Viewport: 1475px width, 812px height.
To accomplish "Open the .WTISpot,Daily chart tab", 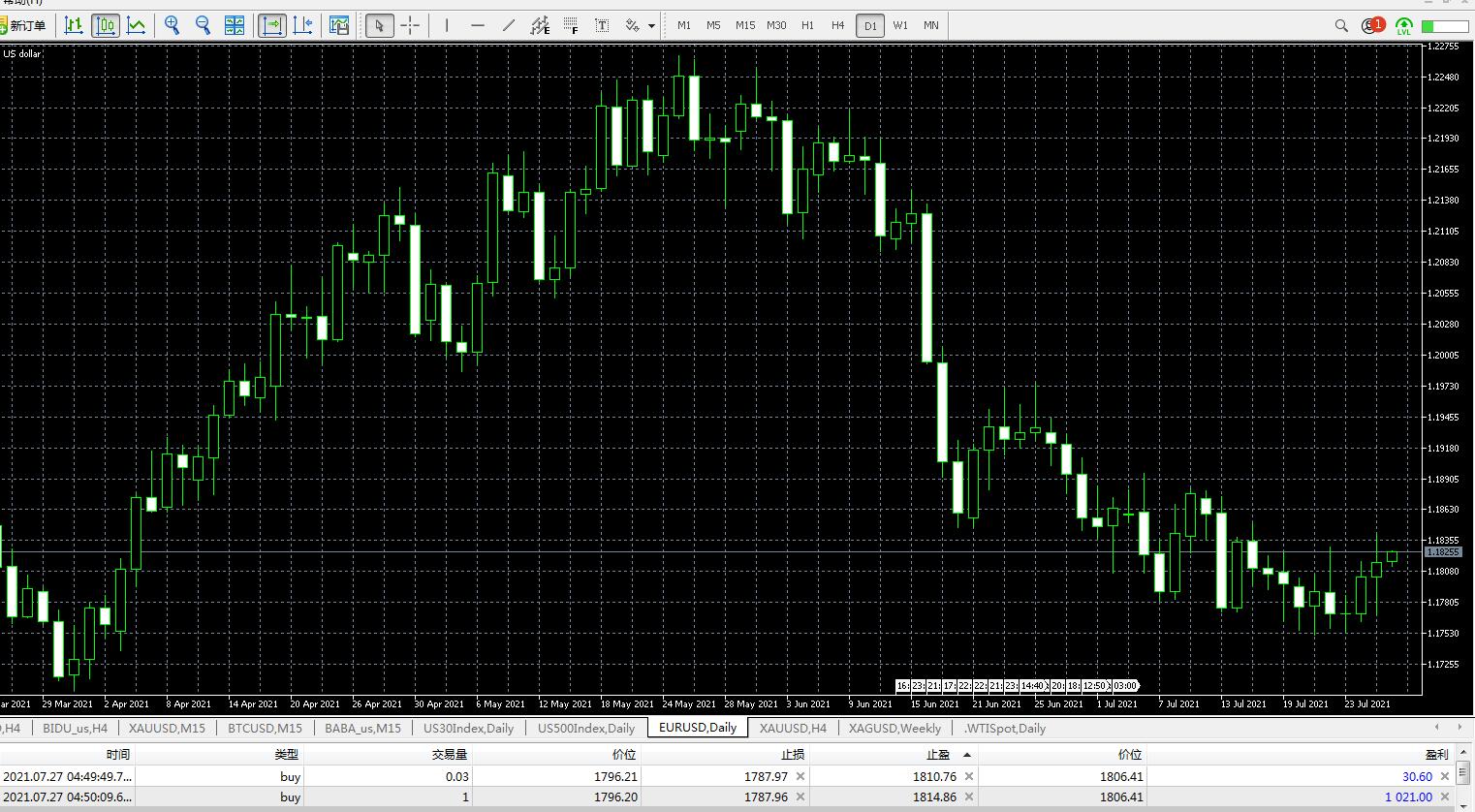I will pos(1005,728).
